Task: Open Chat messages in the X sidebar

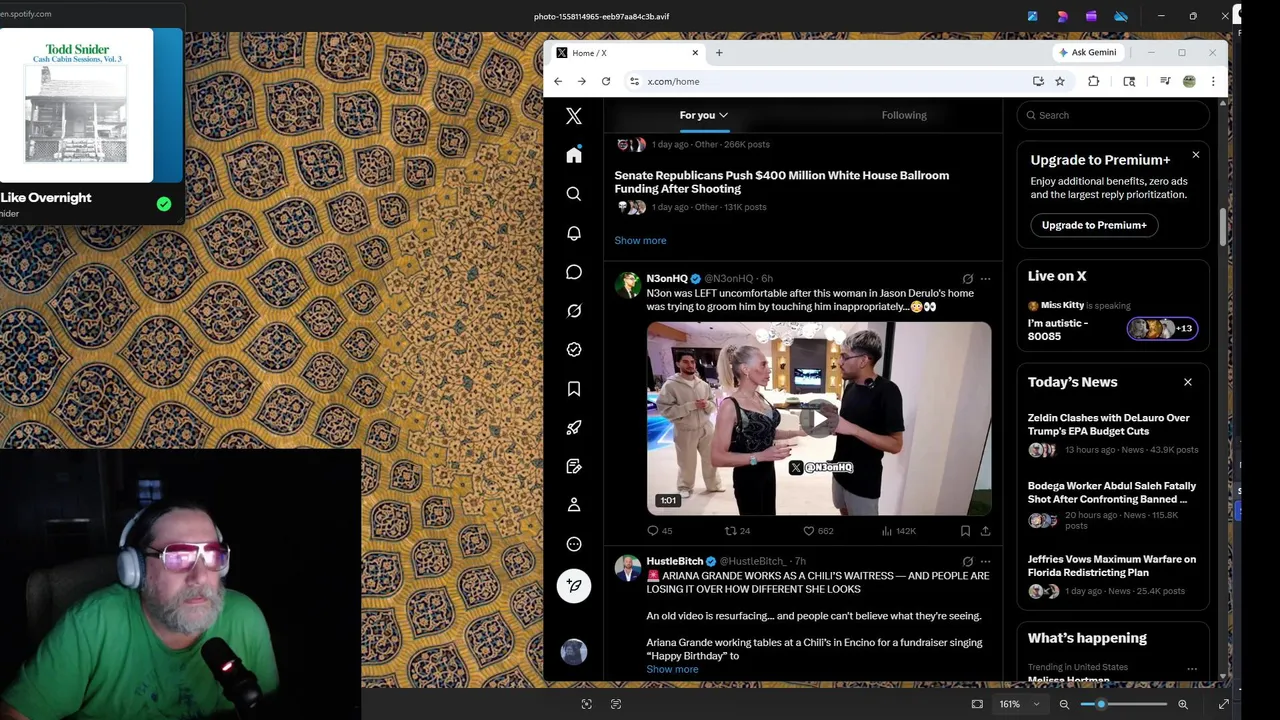Action: (x=574, y=272)
